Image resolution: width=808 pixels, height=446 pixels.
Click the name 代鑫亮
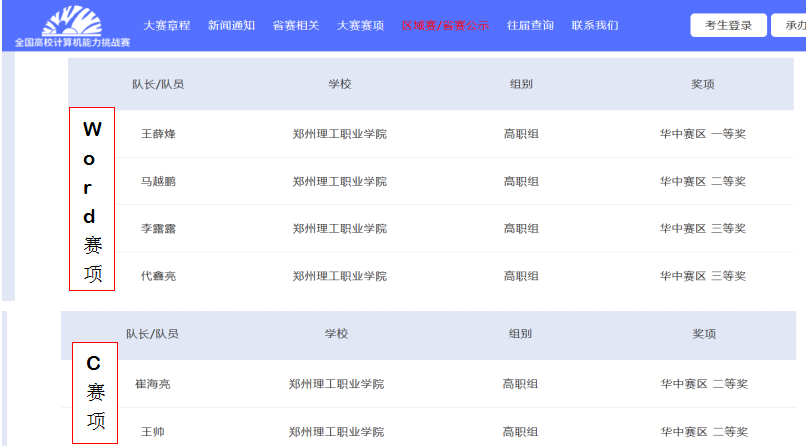pos(158,276)
